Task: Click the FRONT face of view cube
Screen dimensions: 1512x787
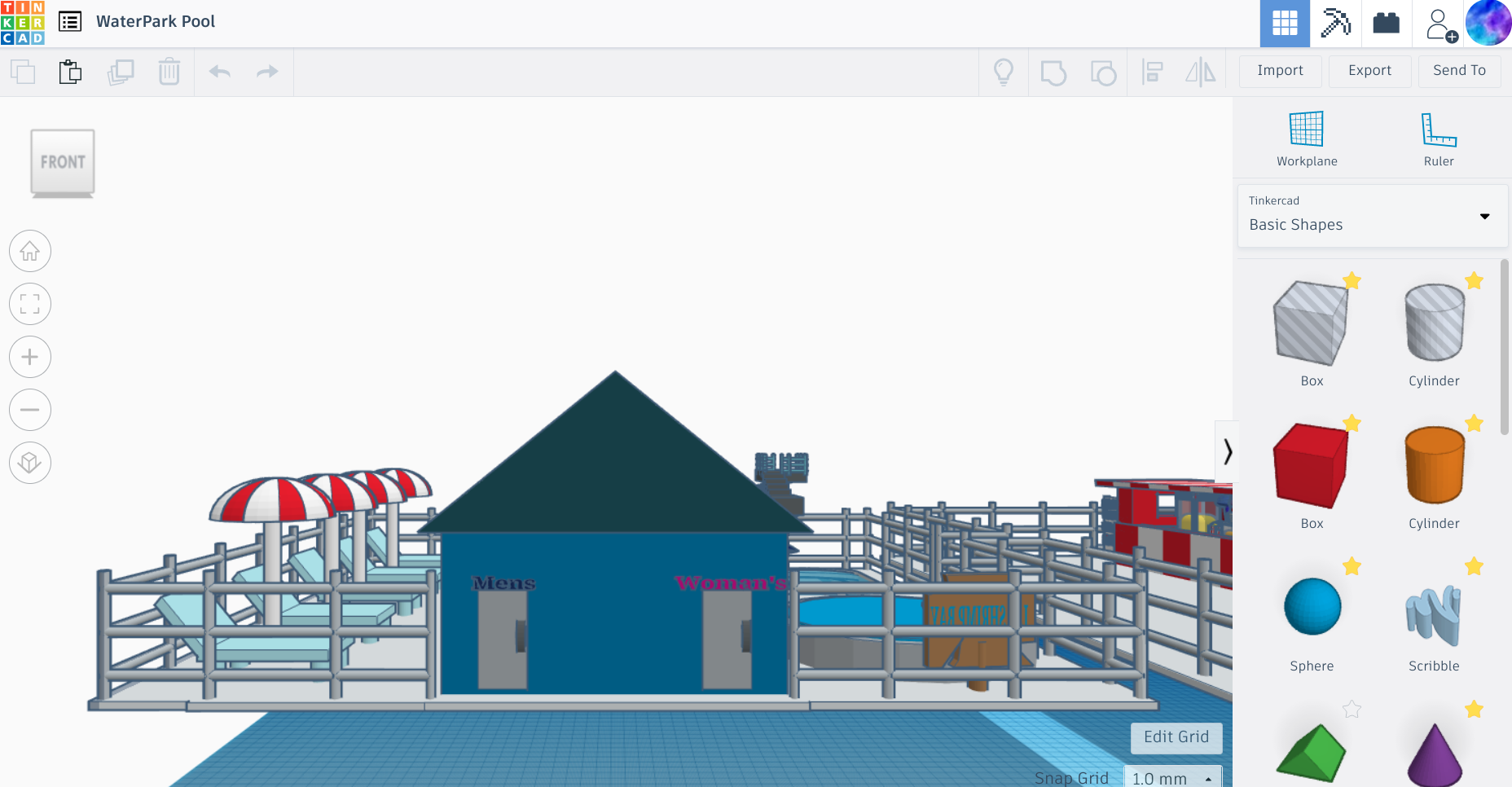Action: pyautogui.click(x=63, y=161)
